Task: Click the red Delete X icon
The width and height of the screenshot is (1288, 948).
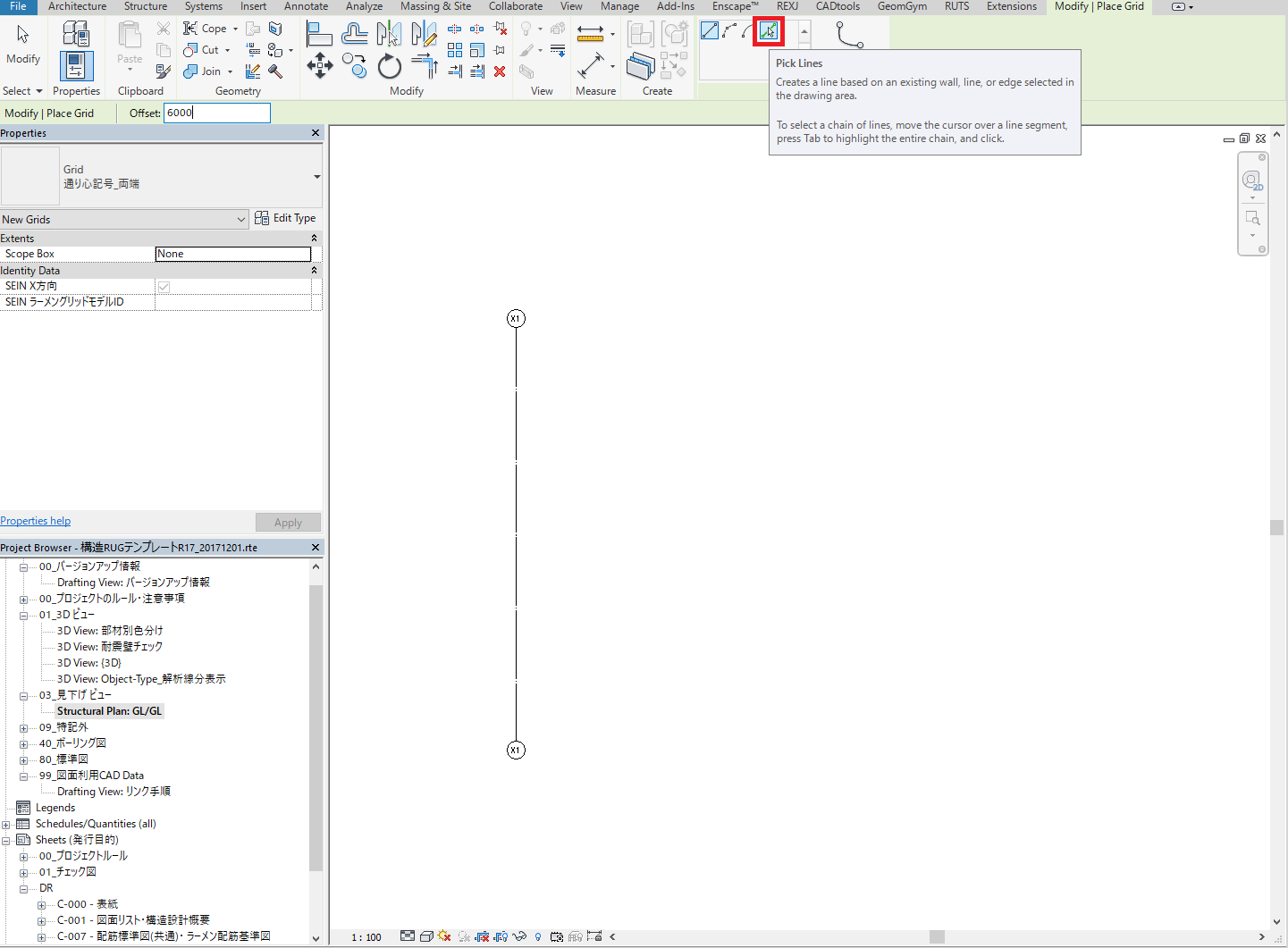Action: coord(500,71)
